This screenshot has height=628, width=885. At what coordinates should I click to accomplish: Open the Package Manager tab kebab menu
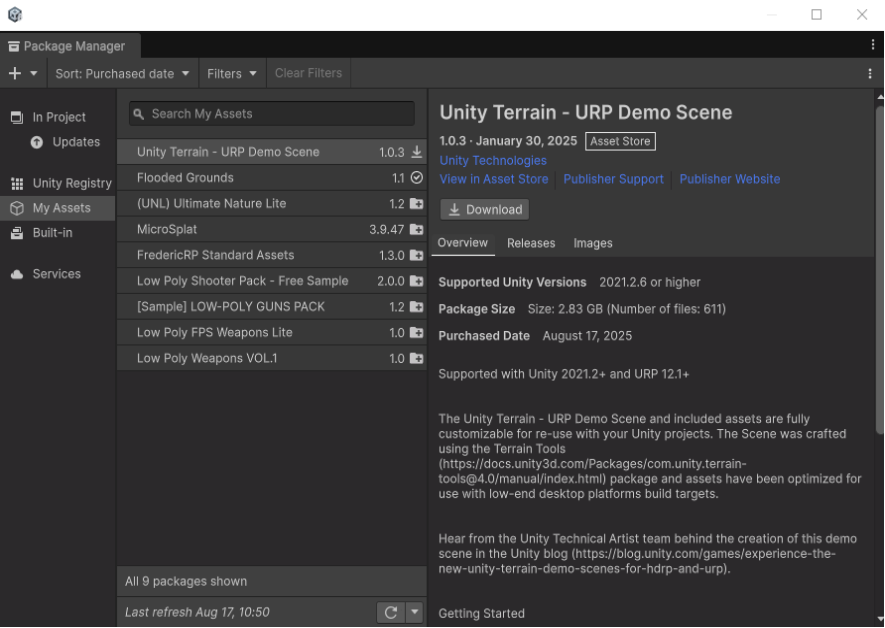(x=873, y=46)
